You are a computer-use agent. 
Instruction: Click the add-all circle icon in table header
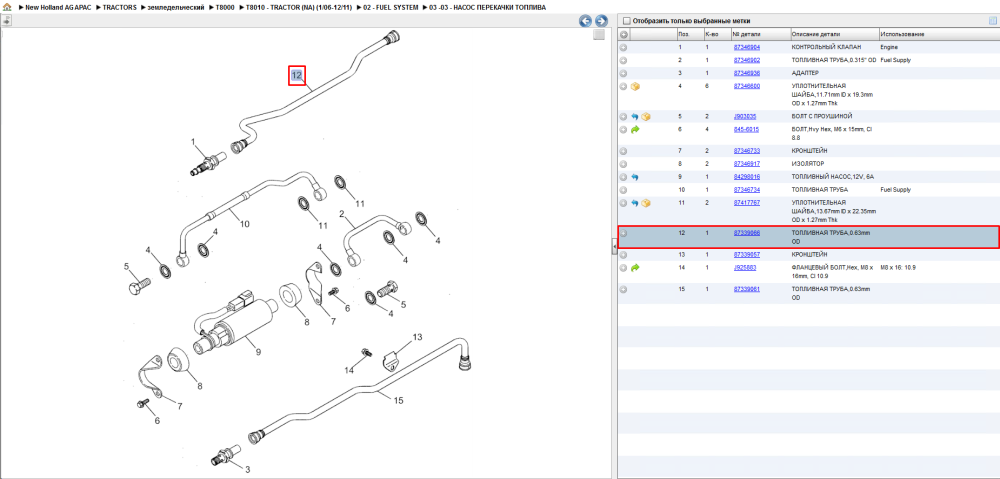[x=624, y=34]
